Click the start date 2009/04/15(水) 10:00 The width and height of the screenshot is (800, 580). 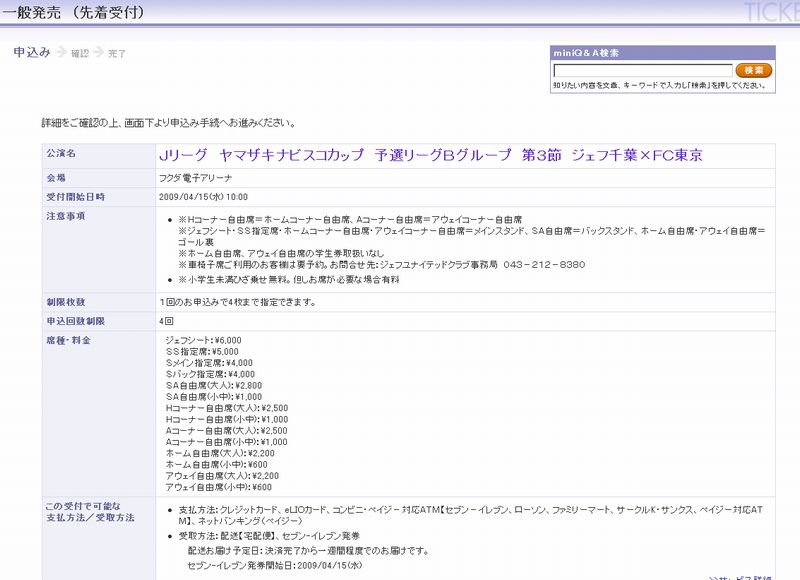pos(203,197)
